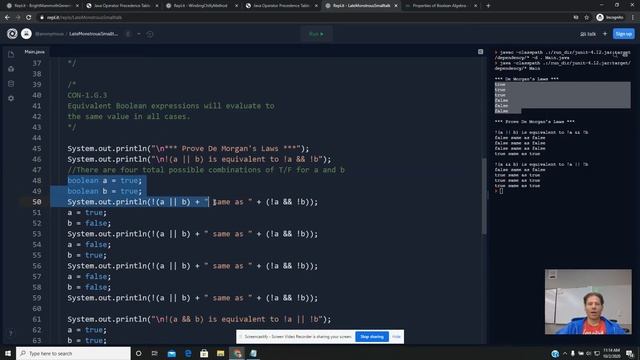Open the Windows notification center

pos(630,353)
